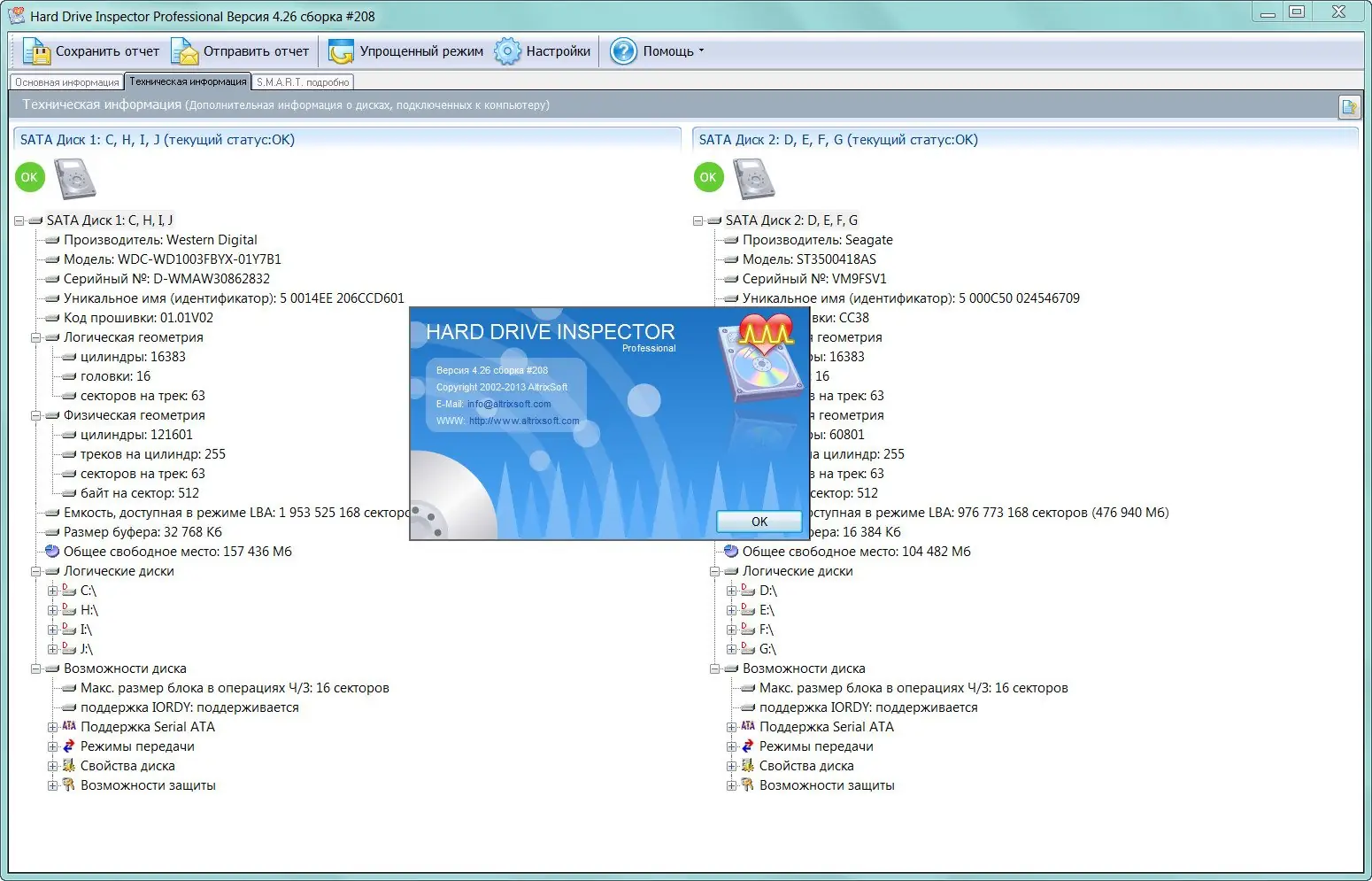Click the green OK status badge for Disk 1
The height and width of the screenshot is (881, 1372).
[29, 177]
